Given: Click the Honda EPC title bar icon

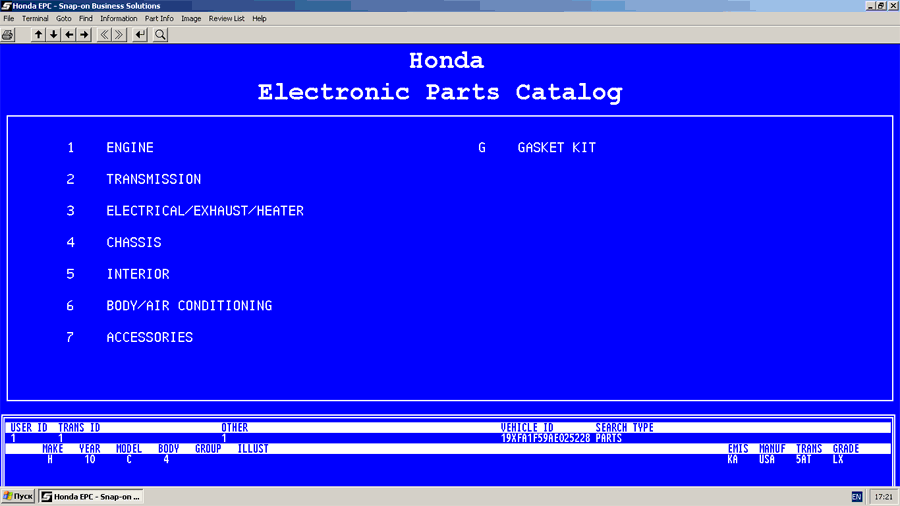Looking at the screenshot, I should (6, 6).
